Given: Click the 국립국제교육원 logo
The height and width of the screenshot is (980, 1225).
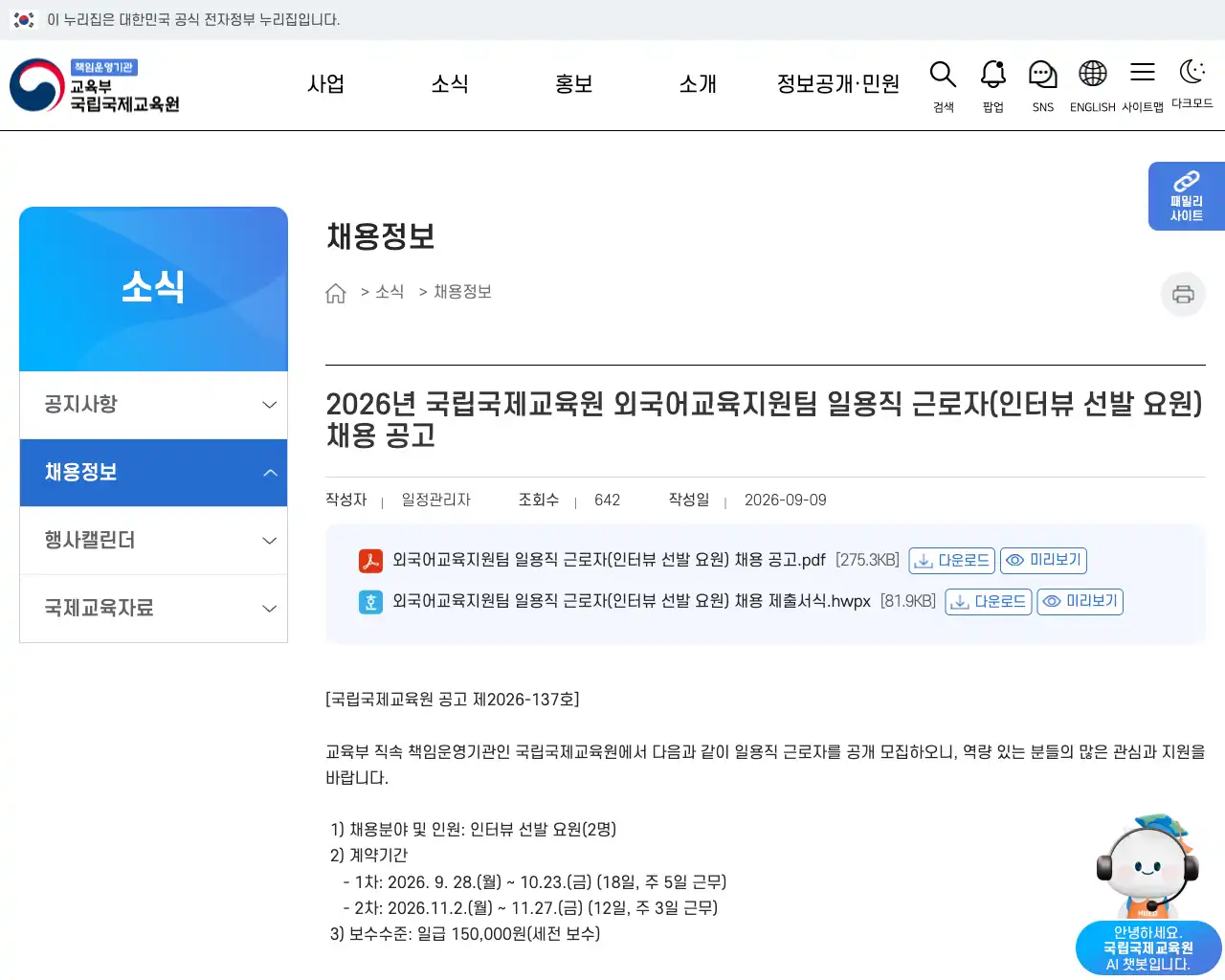Looking at the screenshot, I should [95, 85].
